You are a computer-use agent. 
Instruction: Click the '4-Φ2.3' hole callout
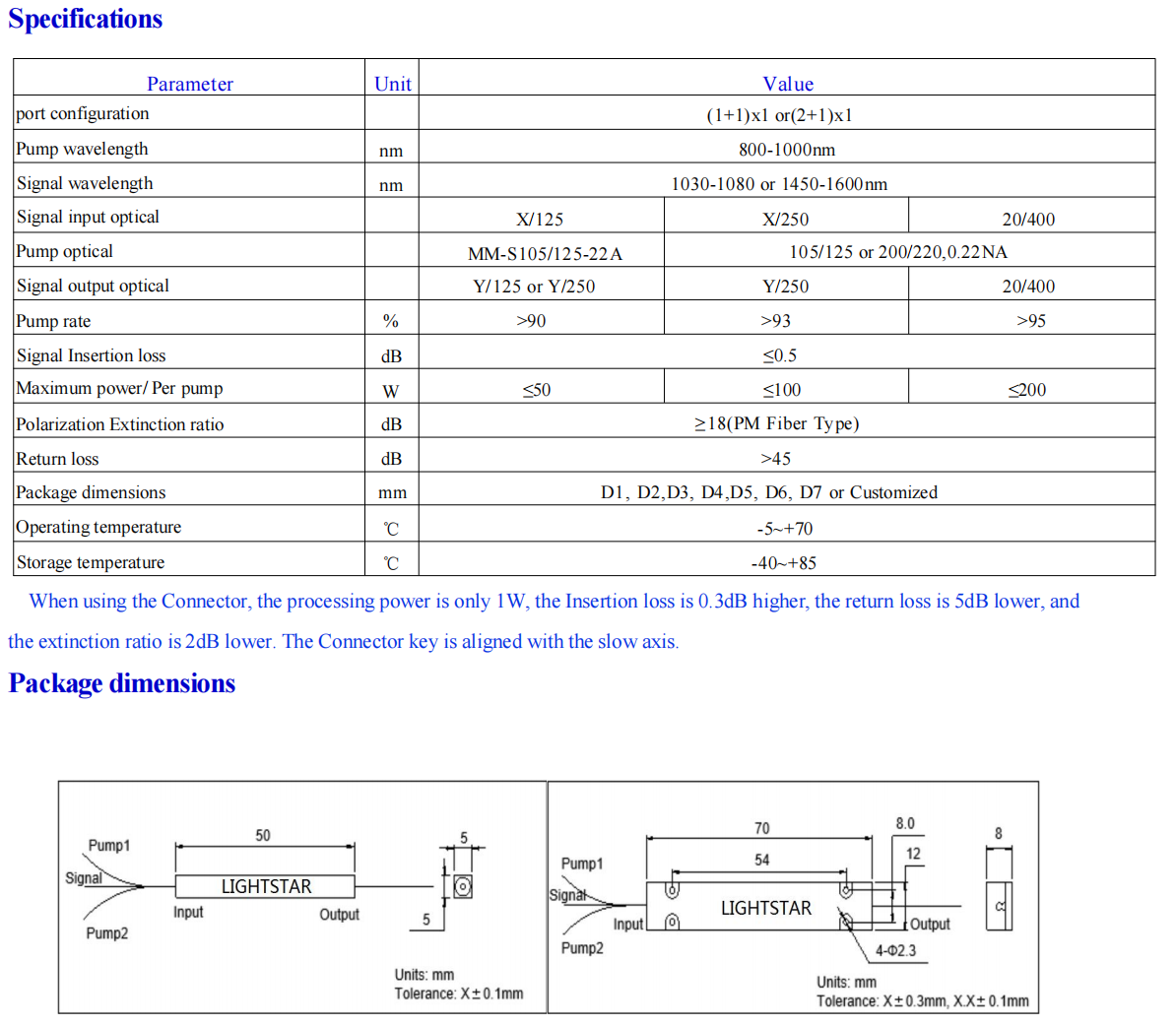pos(895,951)
